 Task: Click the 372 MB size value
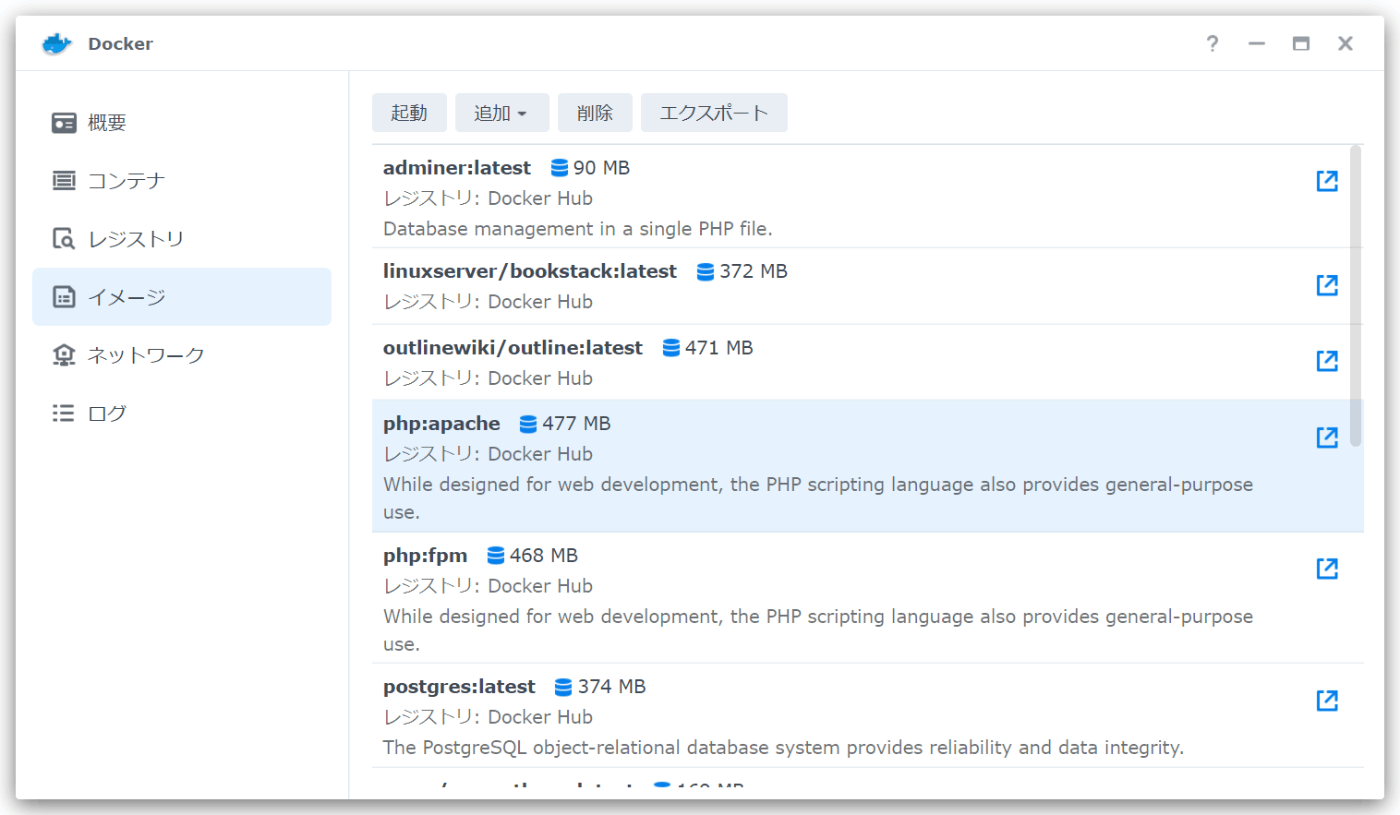(x=754, y=272)
